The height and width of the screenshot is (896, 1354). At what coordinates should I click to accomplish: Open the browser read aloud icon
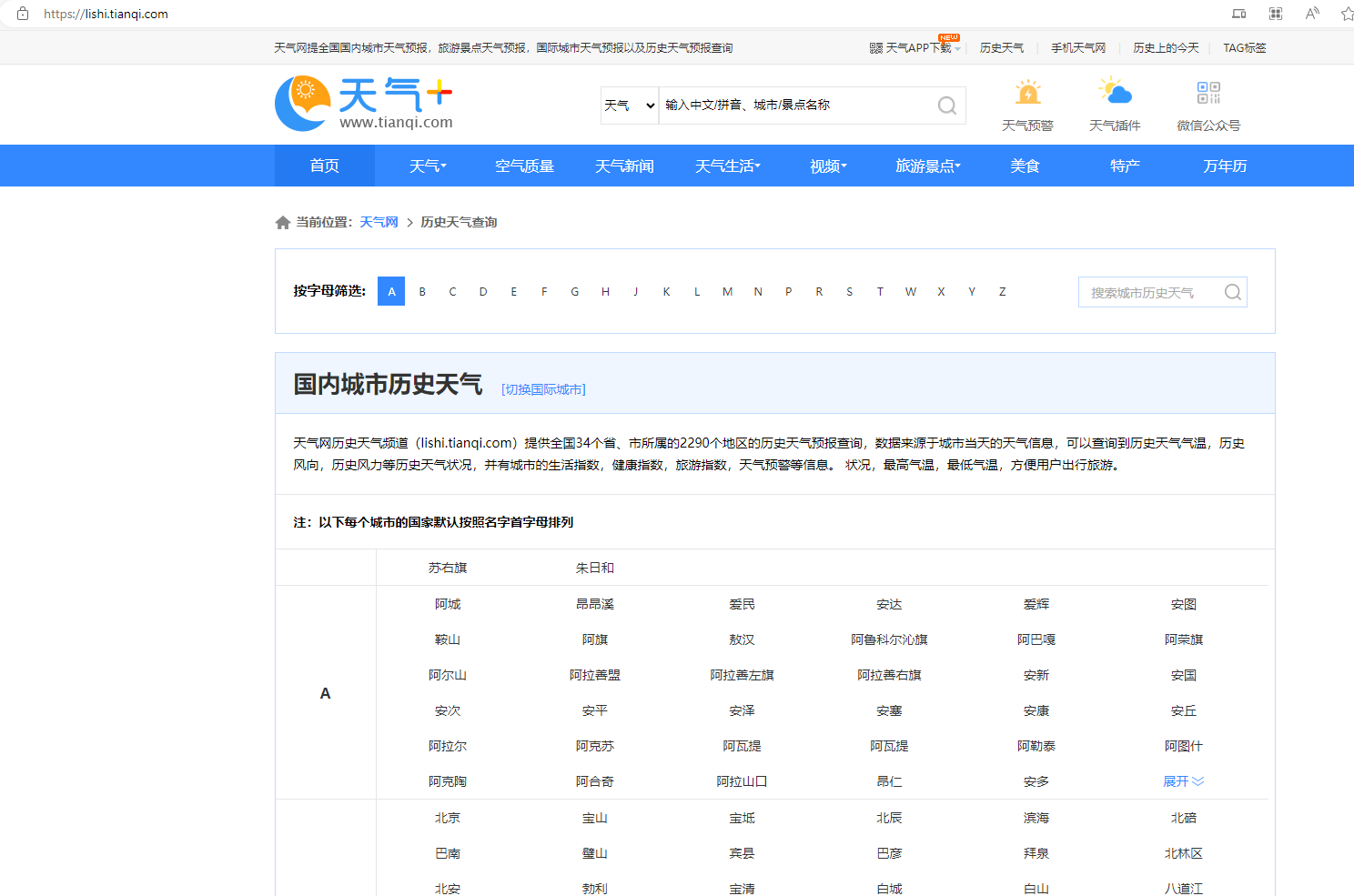pyautogui.click(x=1311, y=14)
